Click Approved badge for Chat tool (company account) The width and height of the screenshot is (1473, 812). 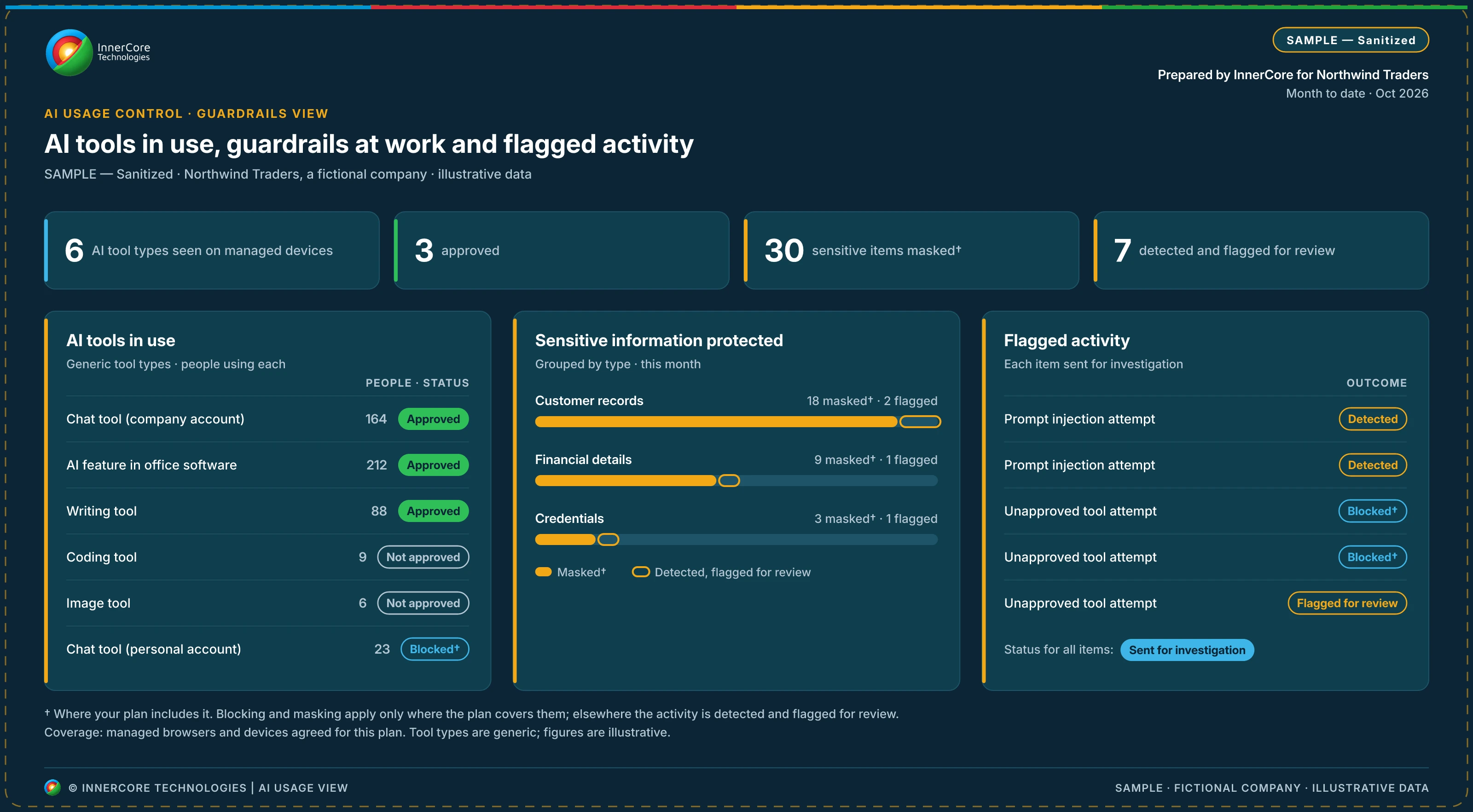[x=433, y=419]
